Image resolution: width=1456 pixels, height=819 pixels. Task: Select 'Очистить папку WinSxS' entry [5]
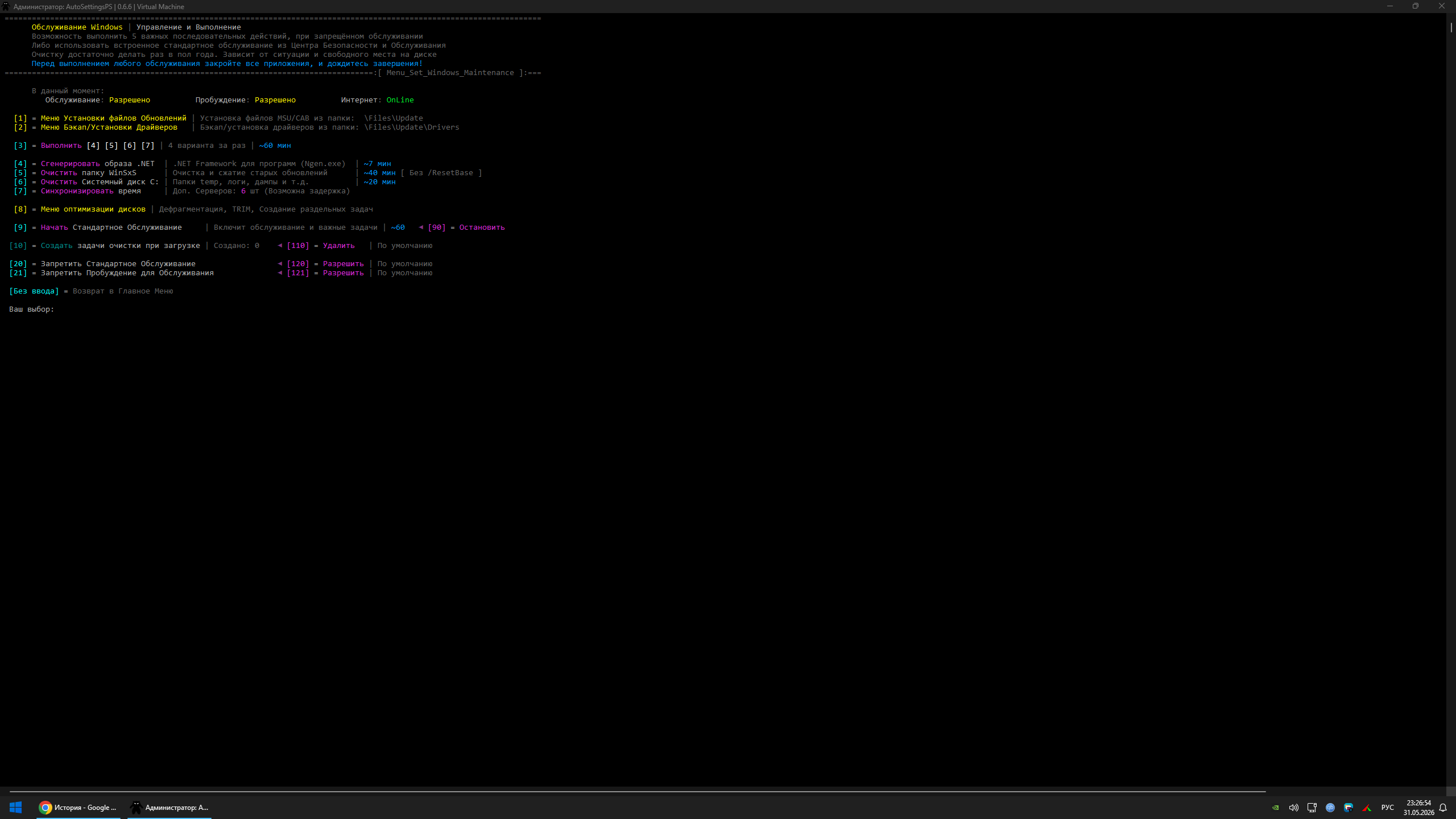89,173
